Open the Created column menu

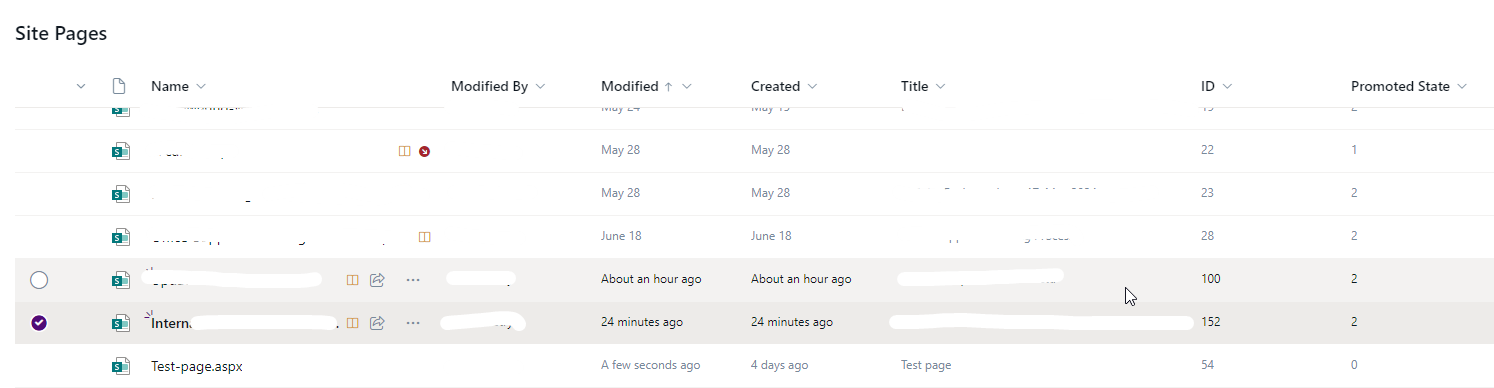[784, 86]
